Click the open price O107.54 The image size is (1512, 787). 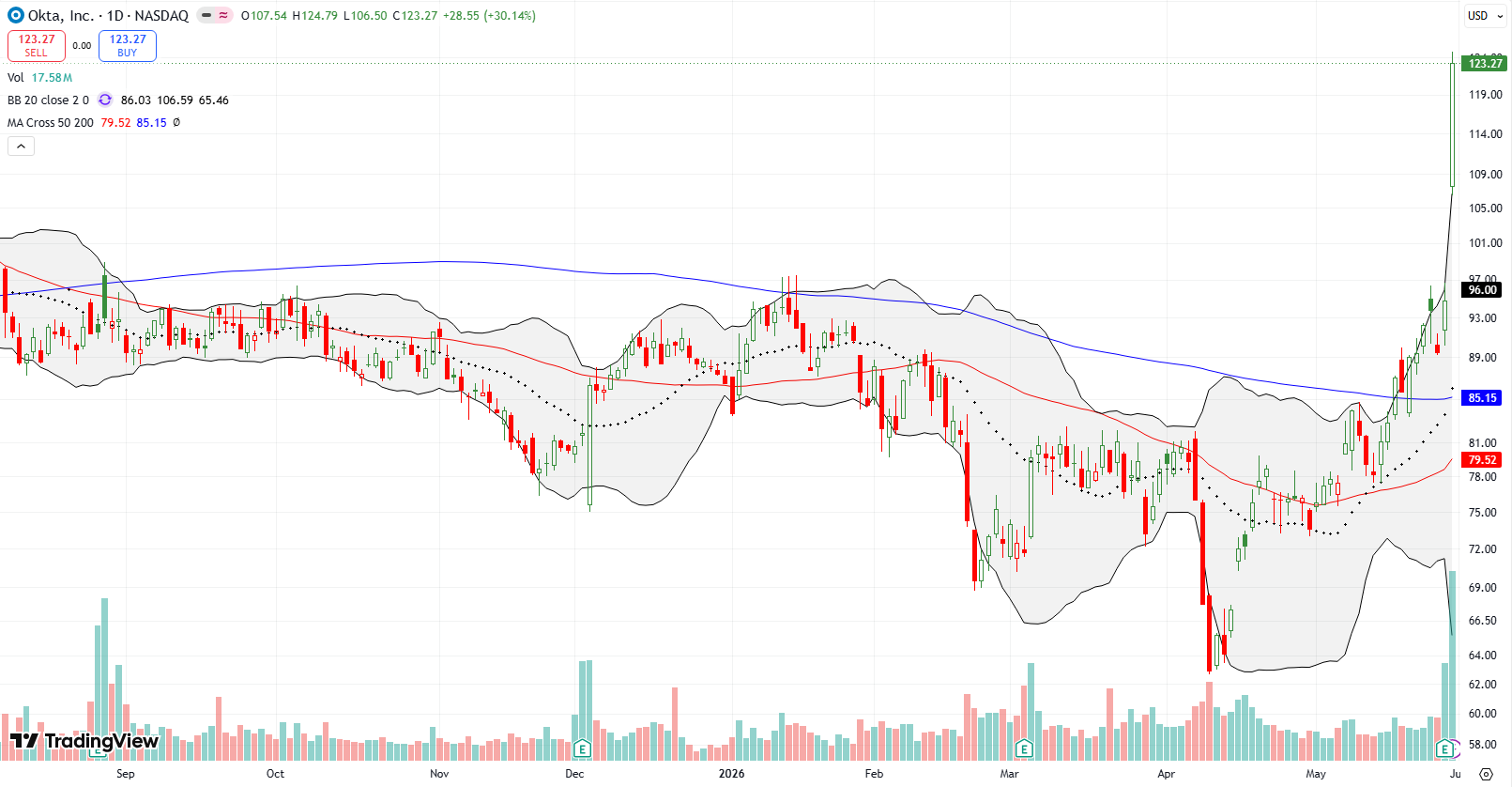(264, 15)
